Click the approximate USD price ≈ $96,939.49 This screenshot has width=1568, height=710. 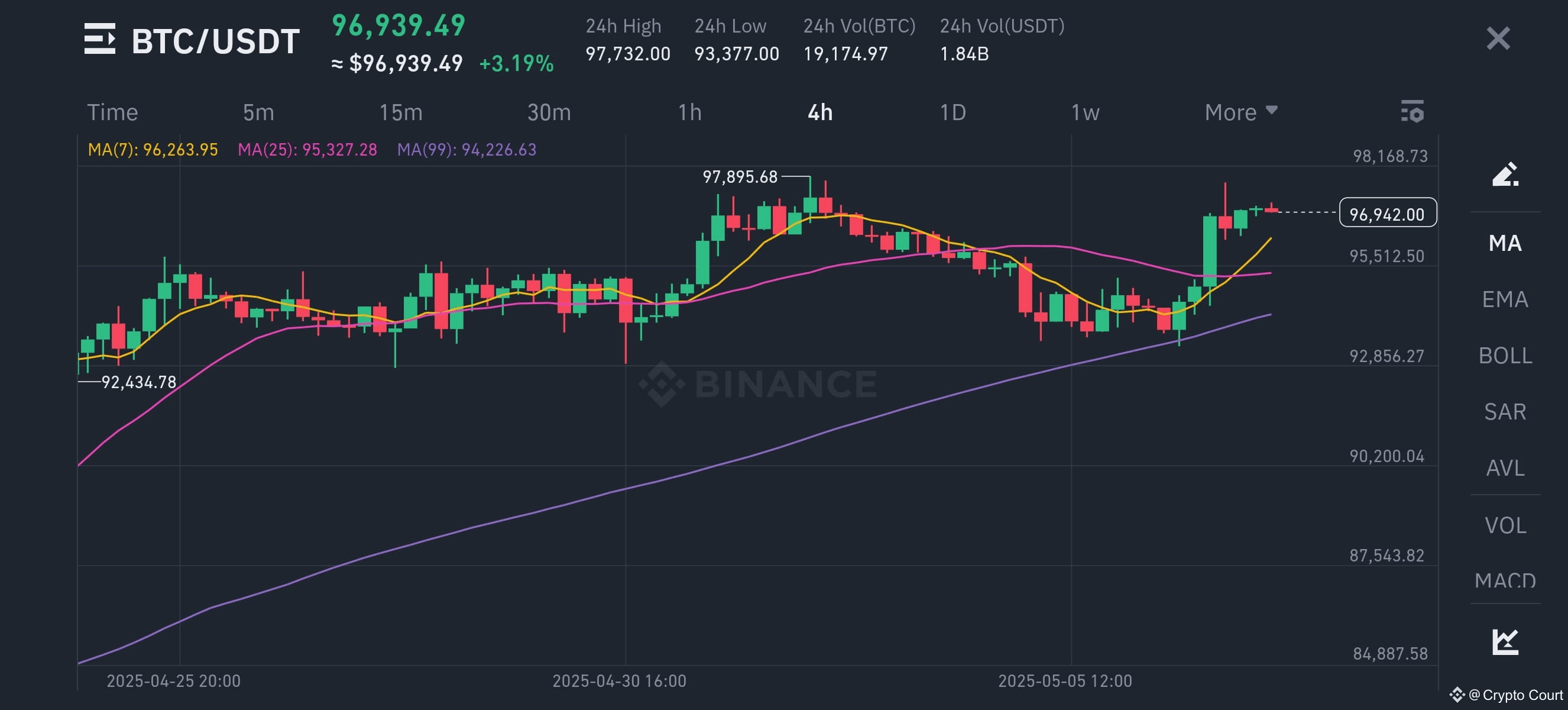point(397,63)
